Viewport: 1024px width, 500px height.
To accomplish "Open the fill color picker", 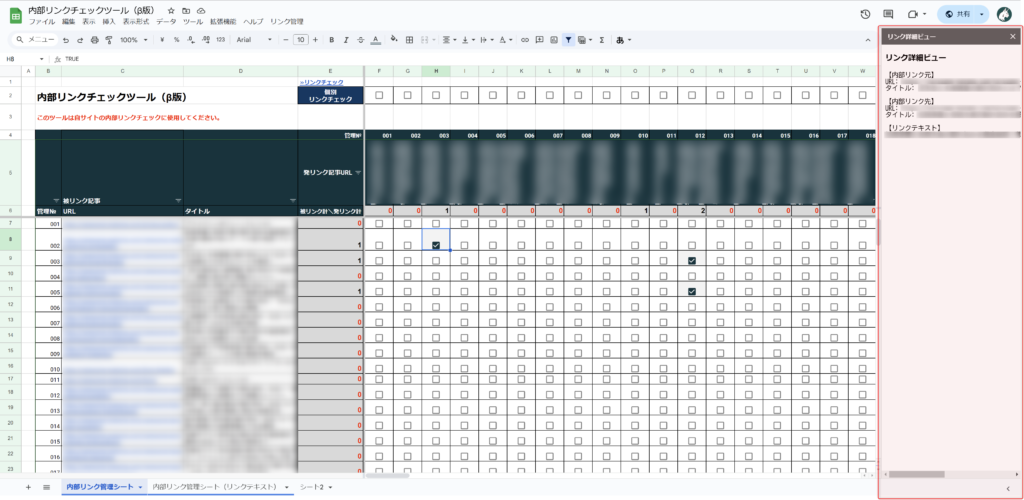I will pos(393,40).
